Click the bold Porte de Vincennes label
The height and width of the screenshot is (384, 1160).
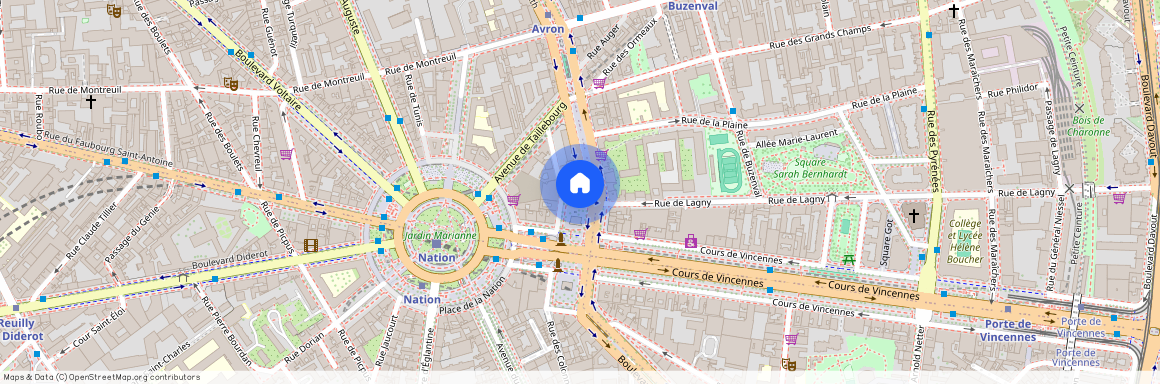[x=1008, y=331]
